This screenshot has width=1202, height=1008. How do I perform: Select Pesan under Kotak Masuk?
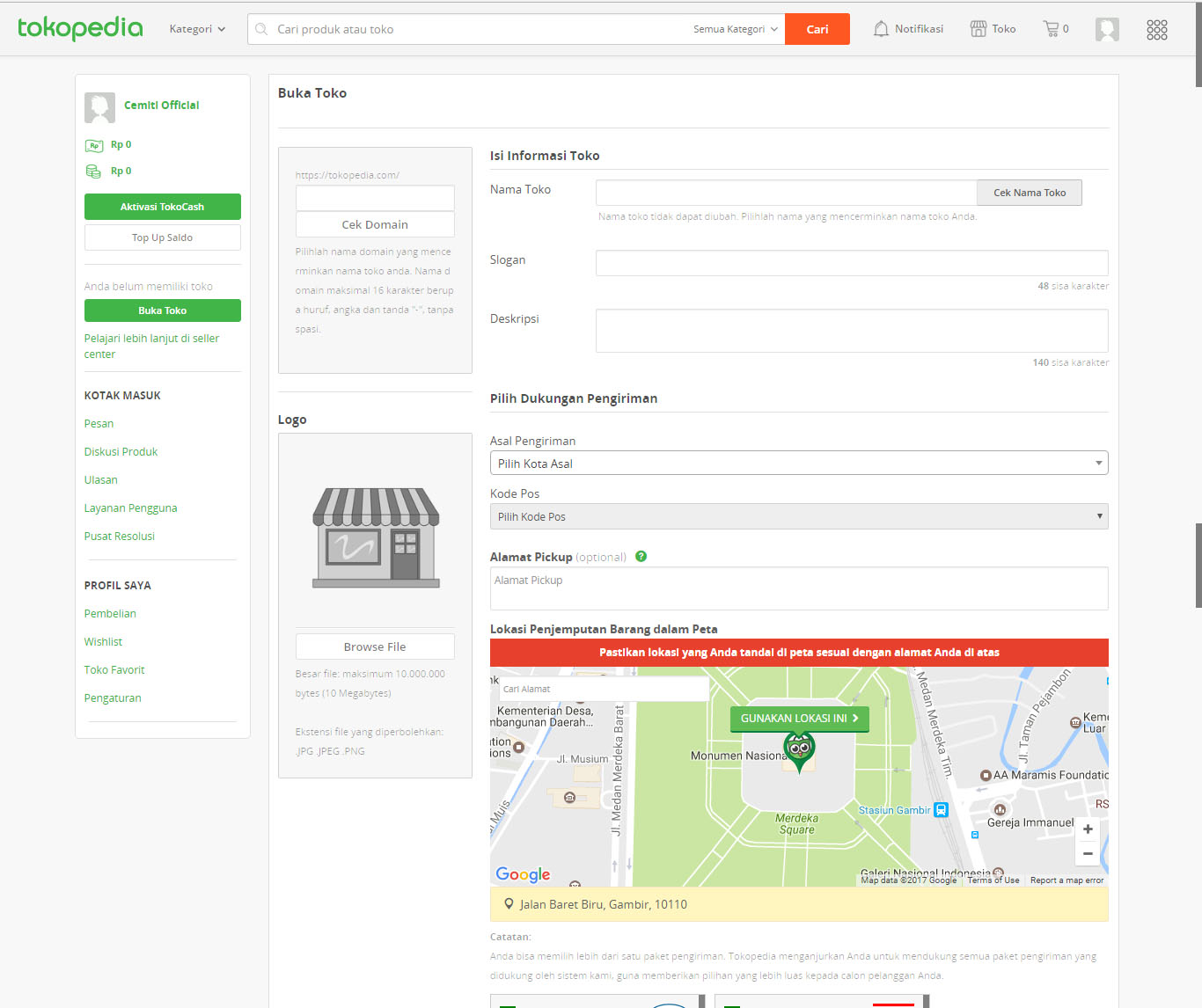tap(99, 423)
